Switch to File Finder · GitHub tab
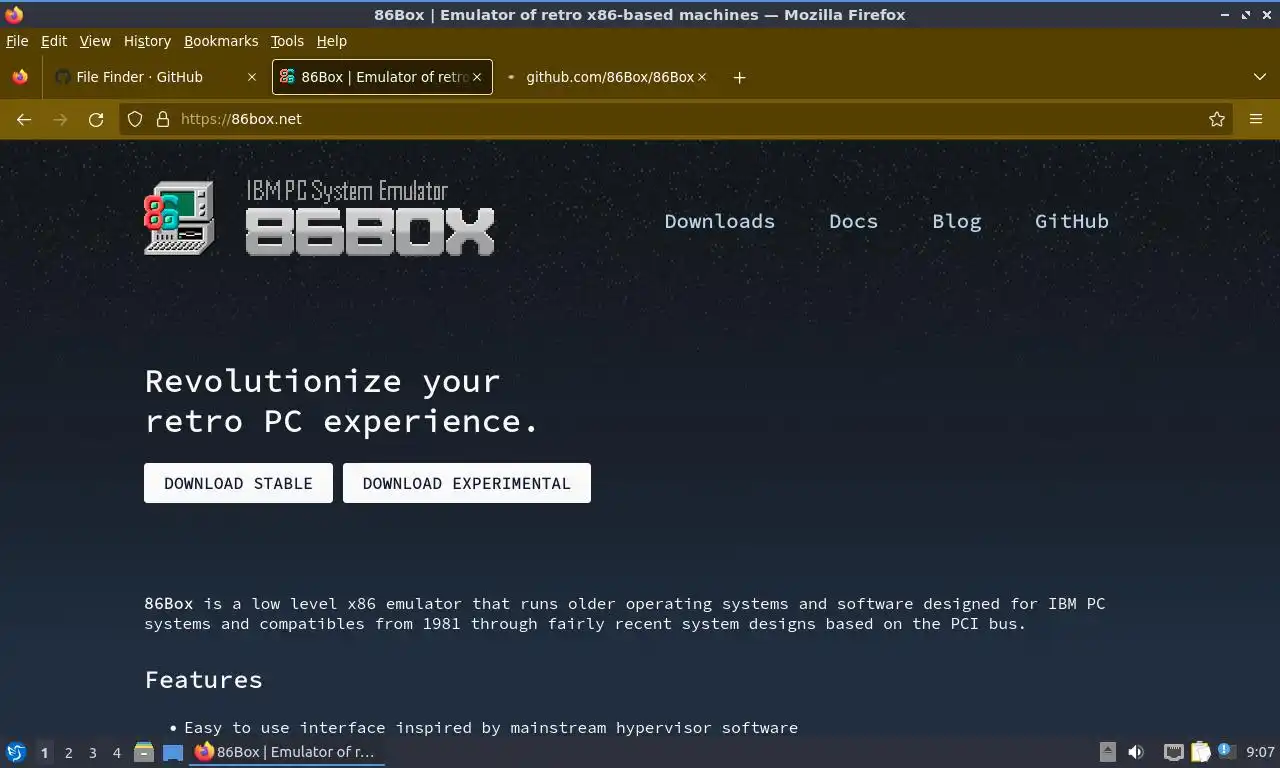The image size is (1280, 768). [x=155, y=77]
